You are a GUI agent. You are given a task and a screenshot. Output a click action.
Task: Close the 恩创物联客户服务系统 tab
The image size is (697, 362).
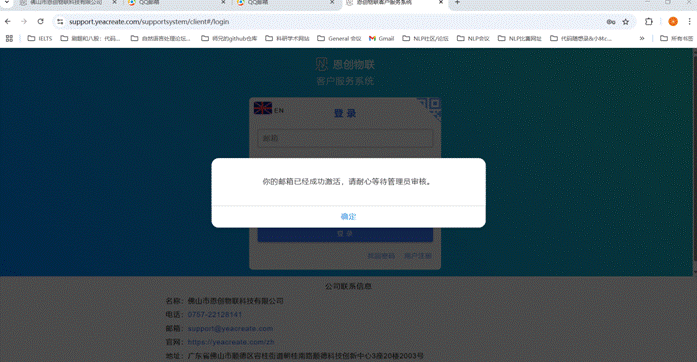tap(441, 3)
